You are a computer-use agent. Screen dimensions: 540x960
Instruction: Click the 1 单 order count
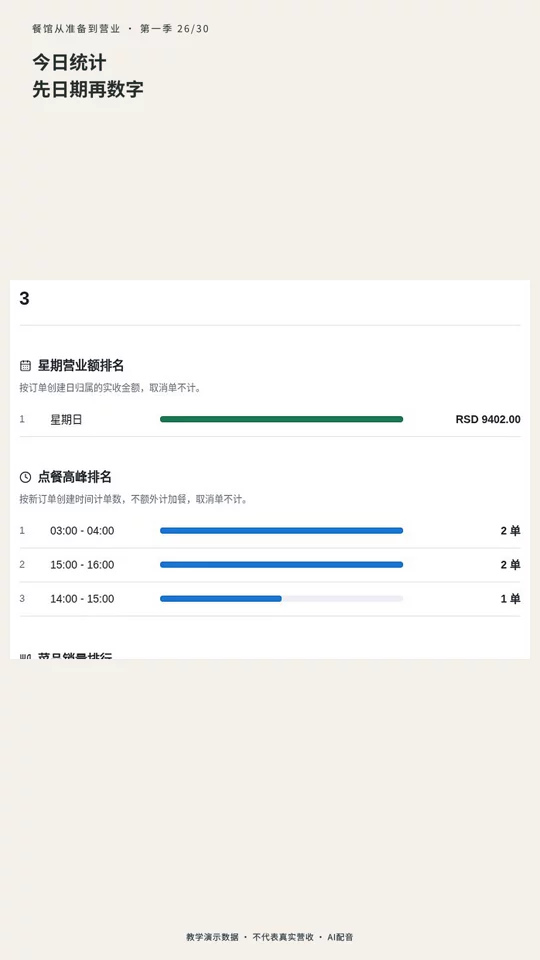[x=511, y=599]
